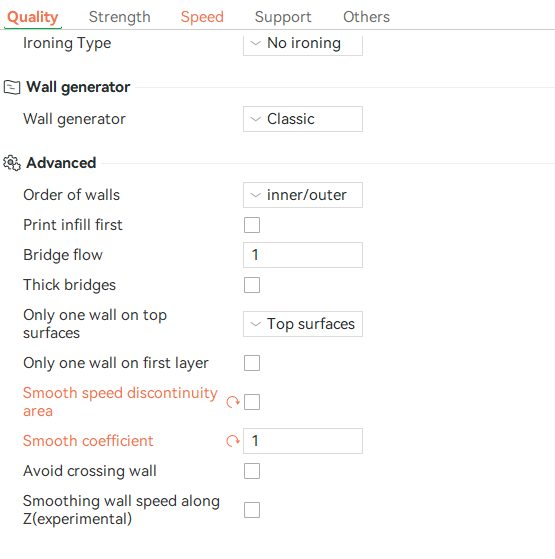
Task: Toggle Smoothing wall speed along Z checkbox
Action: click(252, 510)
